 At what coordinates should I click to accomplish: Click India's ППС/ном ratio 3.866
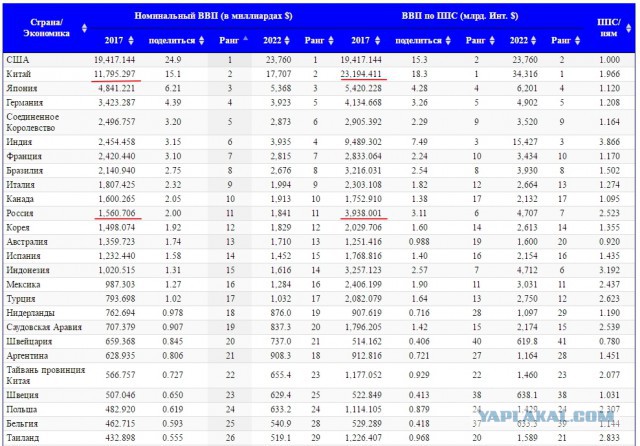tap(609, 142)
